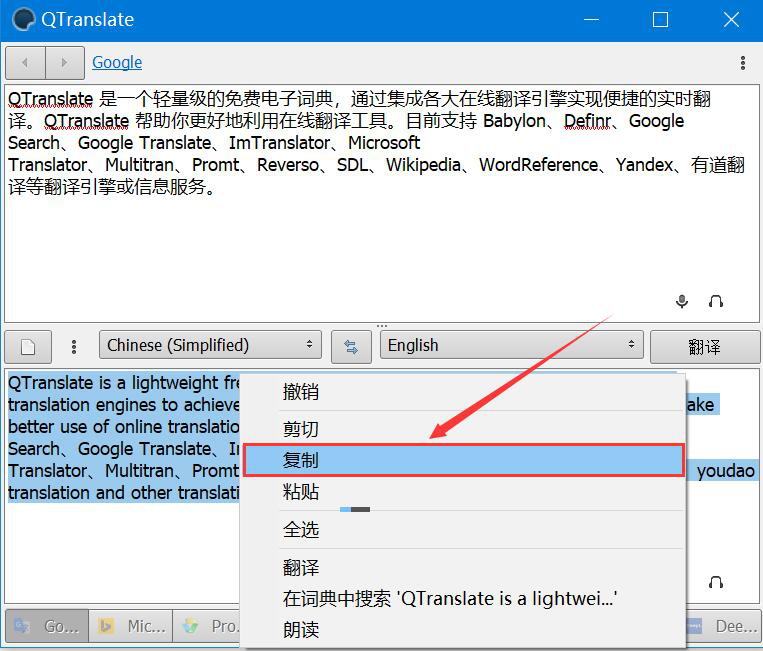Image resolution: width=763 pixels, height=651 pixels.
Task: Open the top-right three-dot options menu
Action: pos(743,63)
